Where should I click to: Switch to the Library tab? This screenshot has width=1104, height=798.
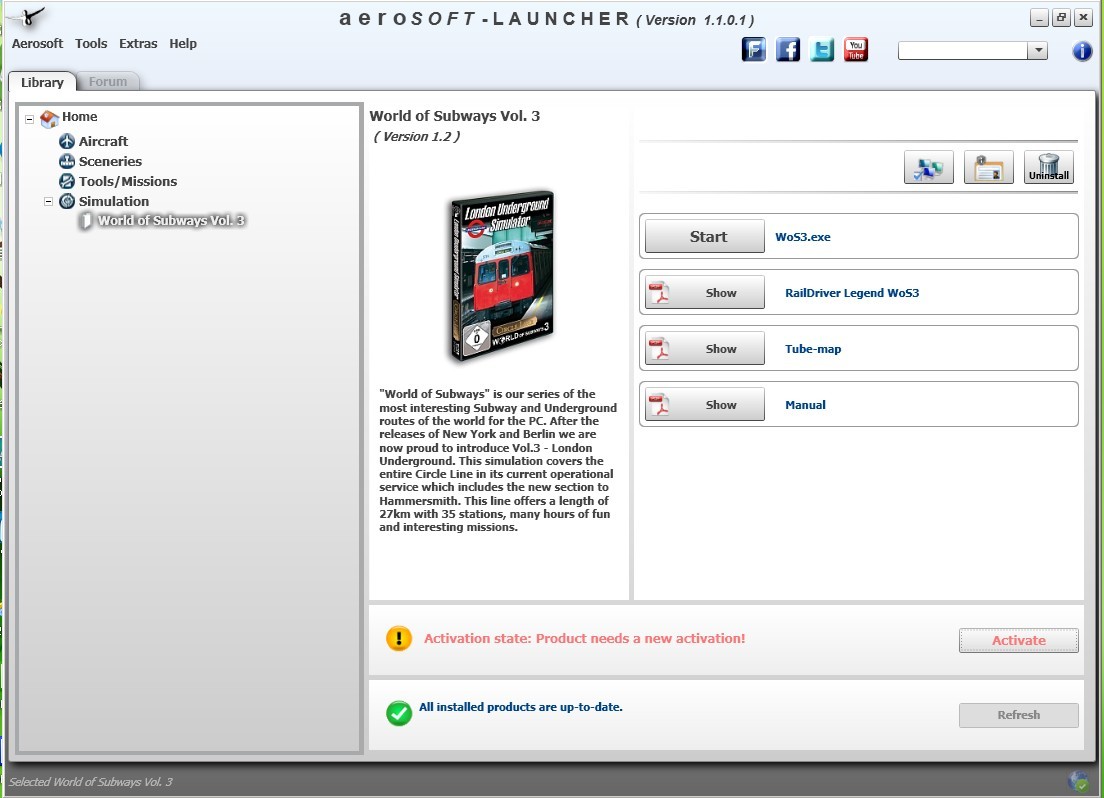(42, 82)
